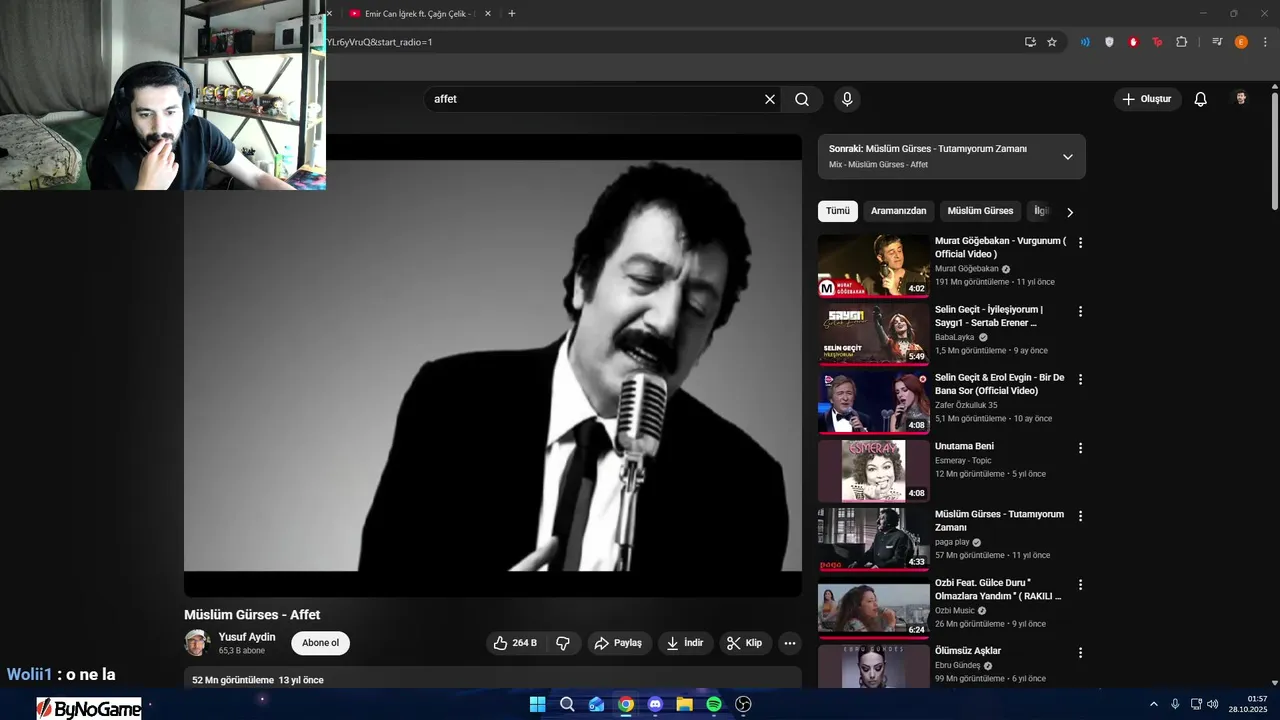Screen dimensions: 1280x720
Task: Open the grey shield extension icon
Action: (1109, 42)
